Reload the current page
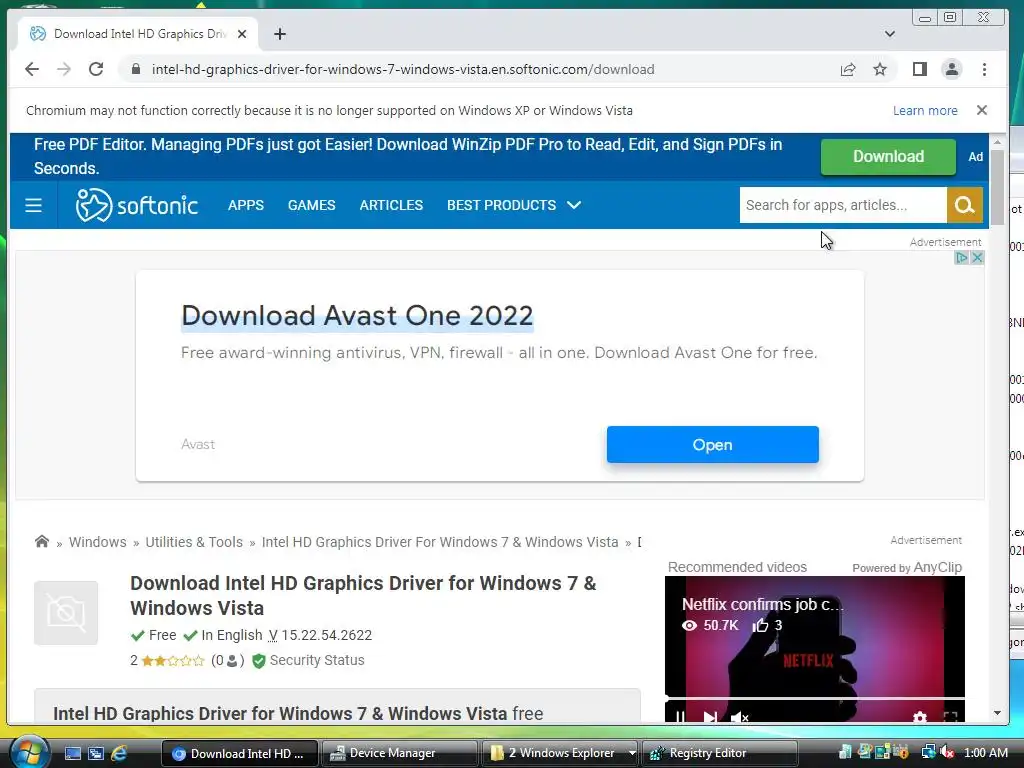Screen dimensions: 1024x768 point(96,69)
